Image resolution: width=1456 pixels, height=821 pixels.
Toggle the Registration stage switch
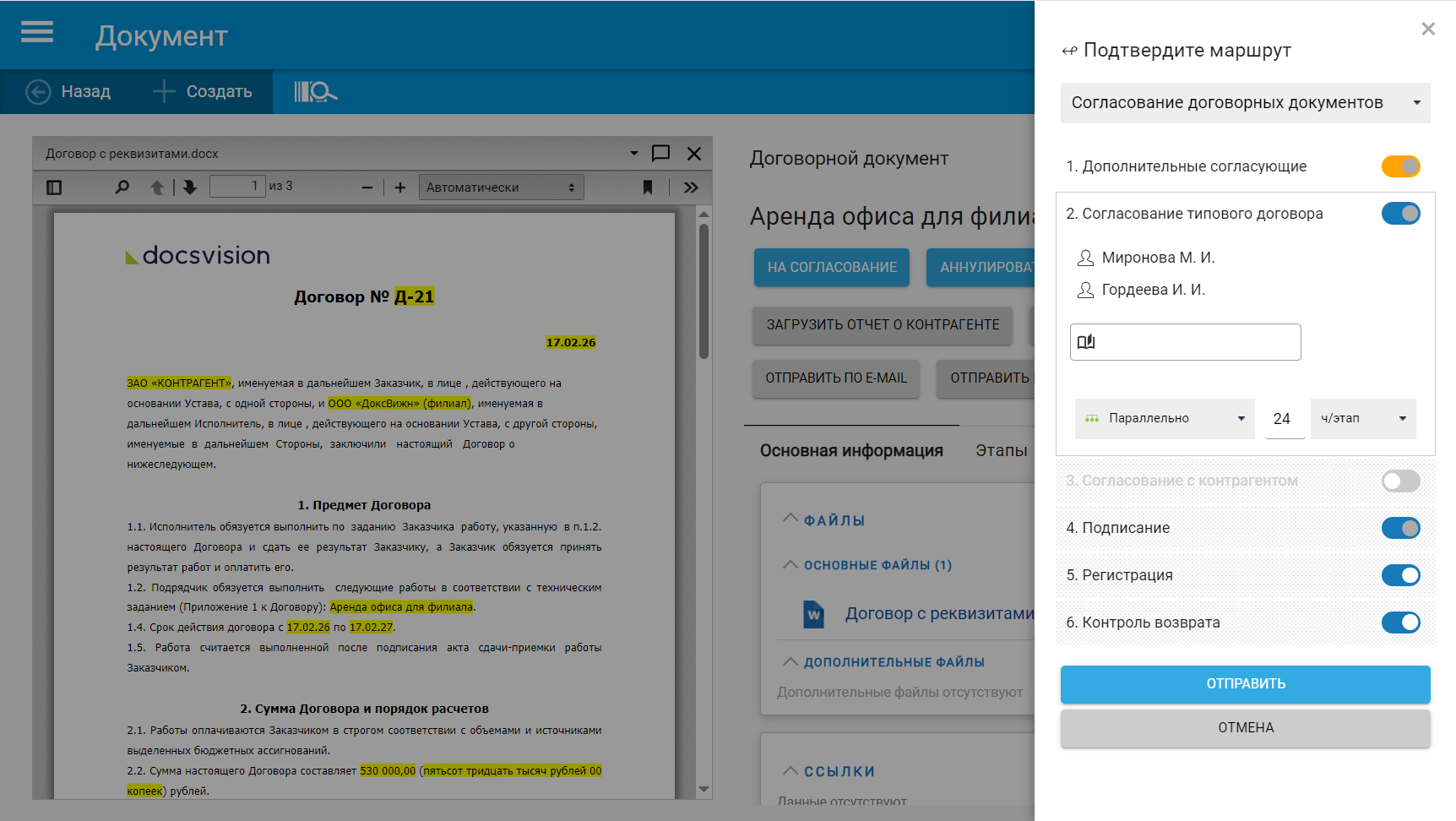coord(1400,575)
